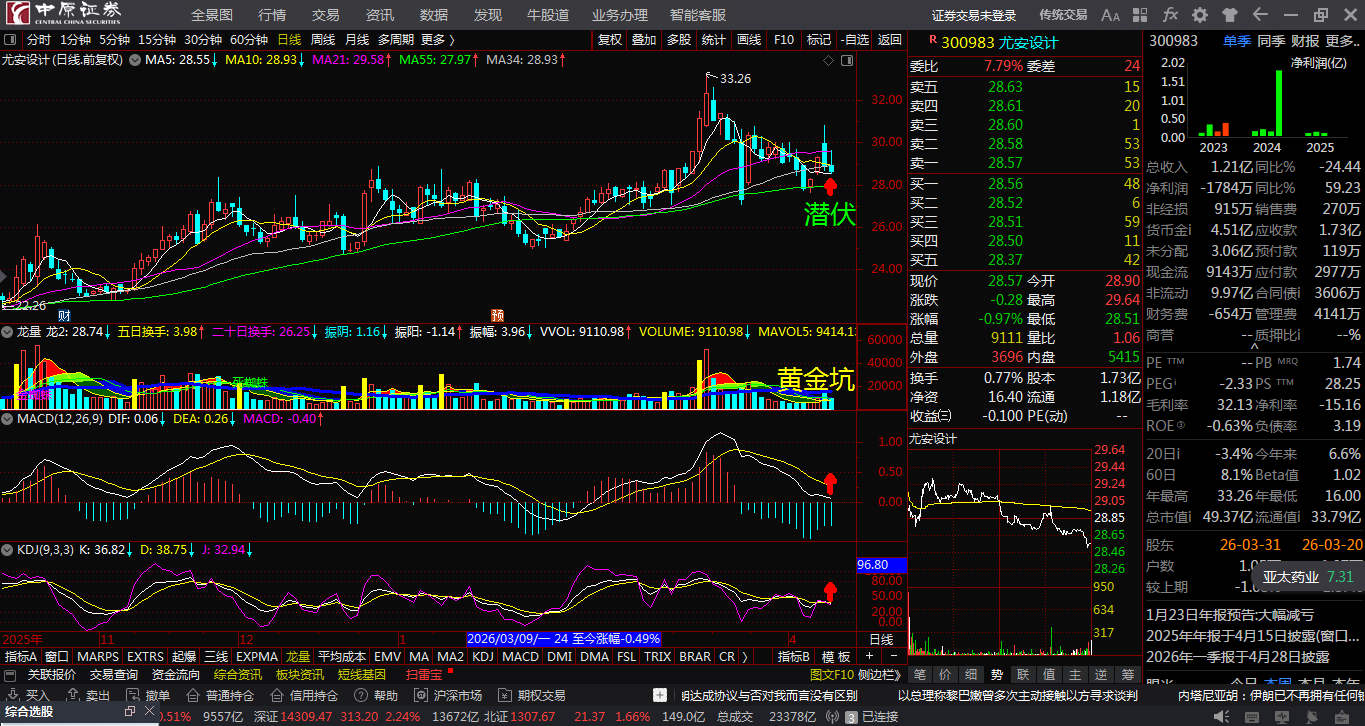Expand more indicators arrow after CR
The height and width of the screenshot is (726, 1365).
745,657
